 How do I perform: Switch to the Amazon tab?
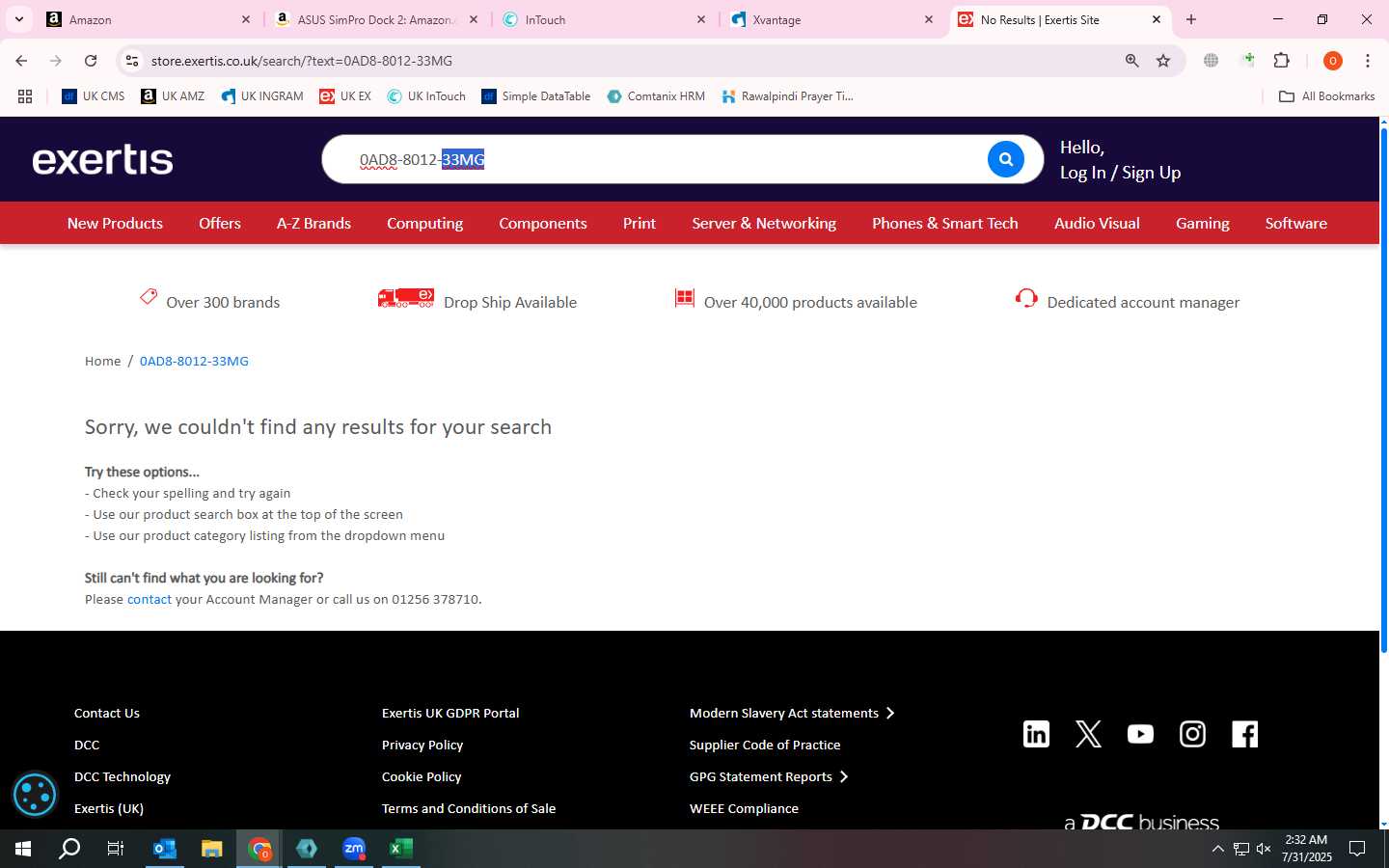(x=150, y=19)
